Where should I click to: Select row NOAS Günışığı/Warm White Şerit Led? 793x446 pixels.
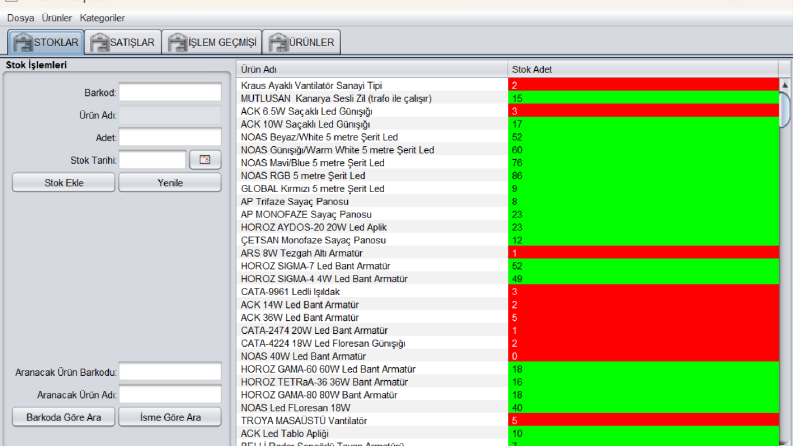coord(508,150)
